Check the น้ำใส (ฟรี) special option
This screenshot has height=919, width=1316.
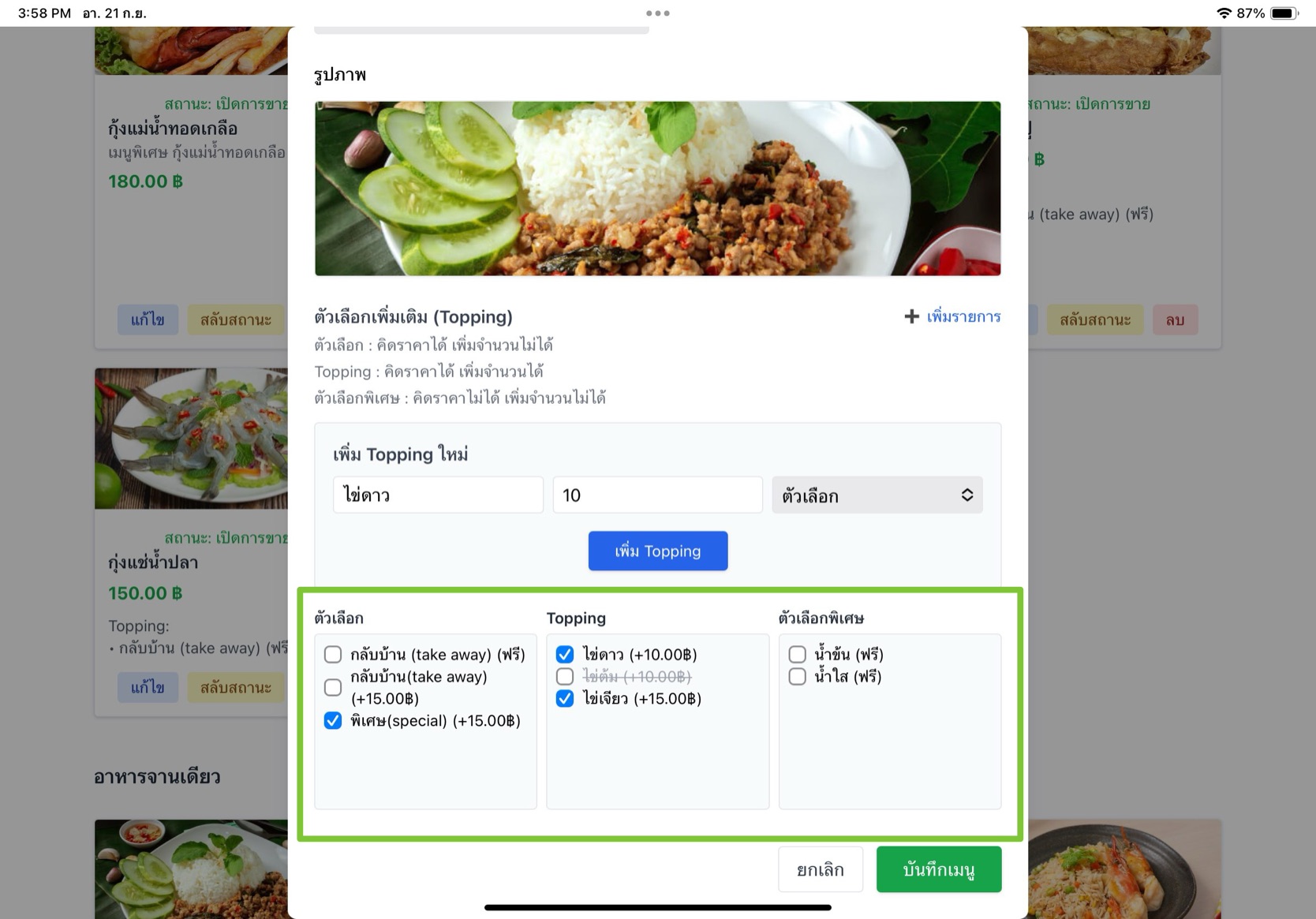797,676
